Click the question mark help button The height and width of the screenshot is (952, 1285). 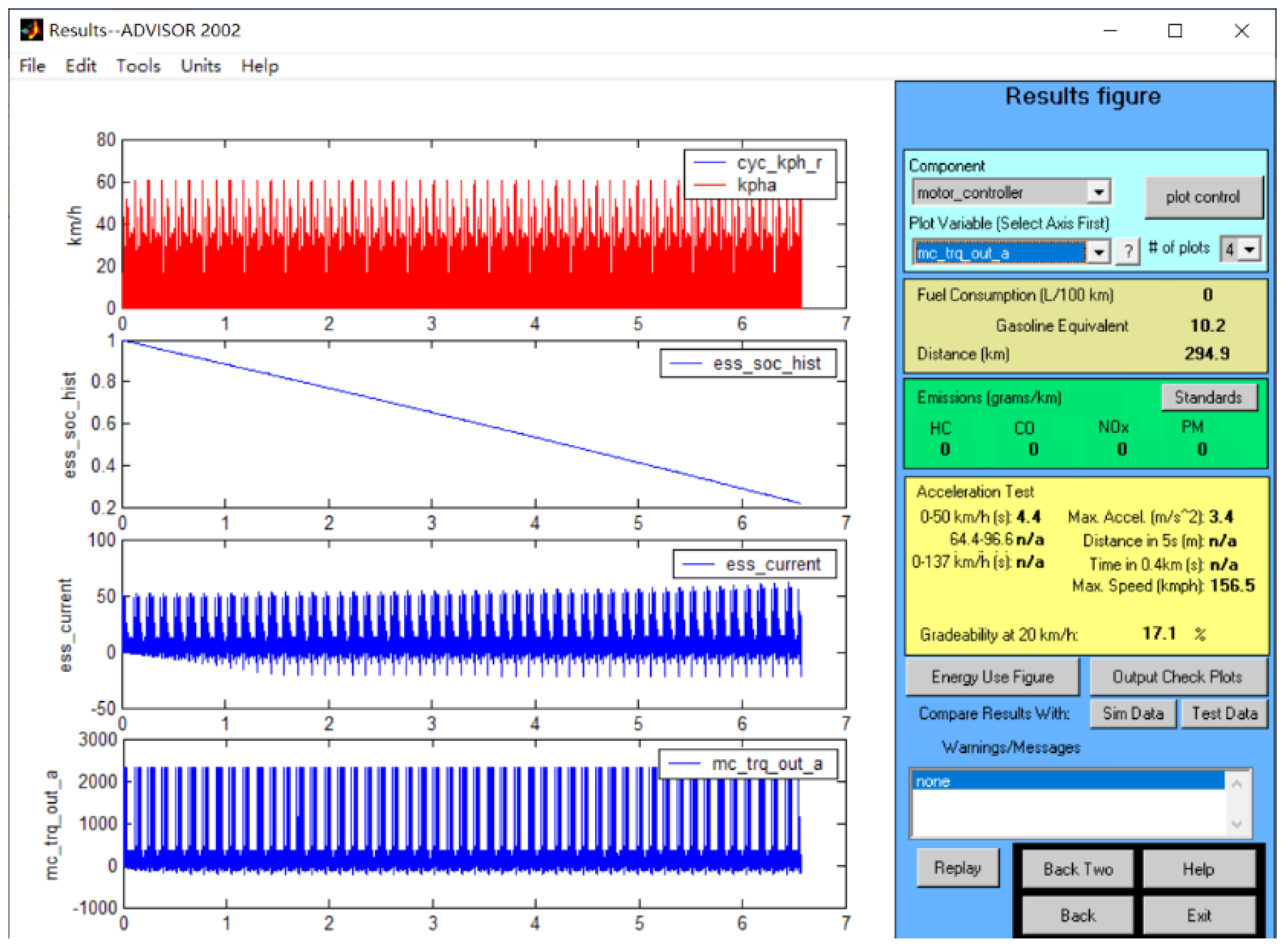tap(1128, 251)
